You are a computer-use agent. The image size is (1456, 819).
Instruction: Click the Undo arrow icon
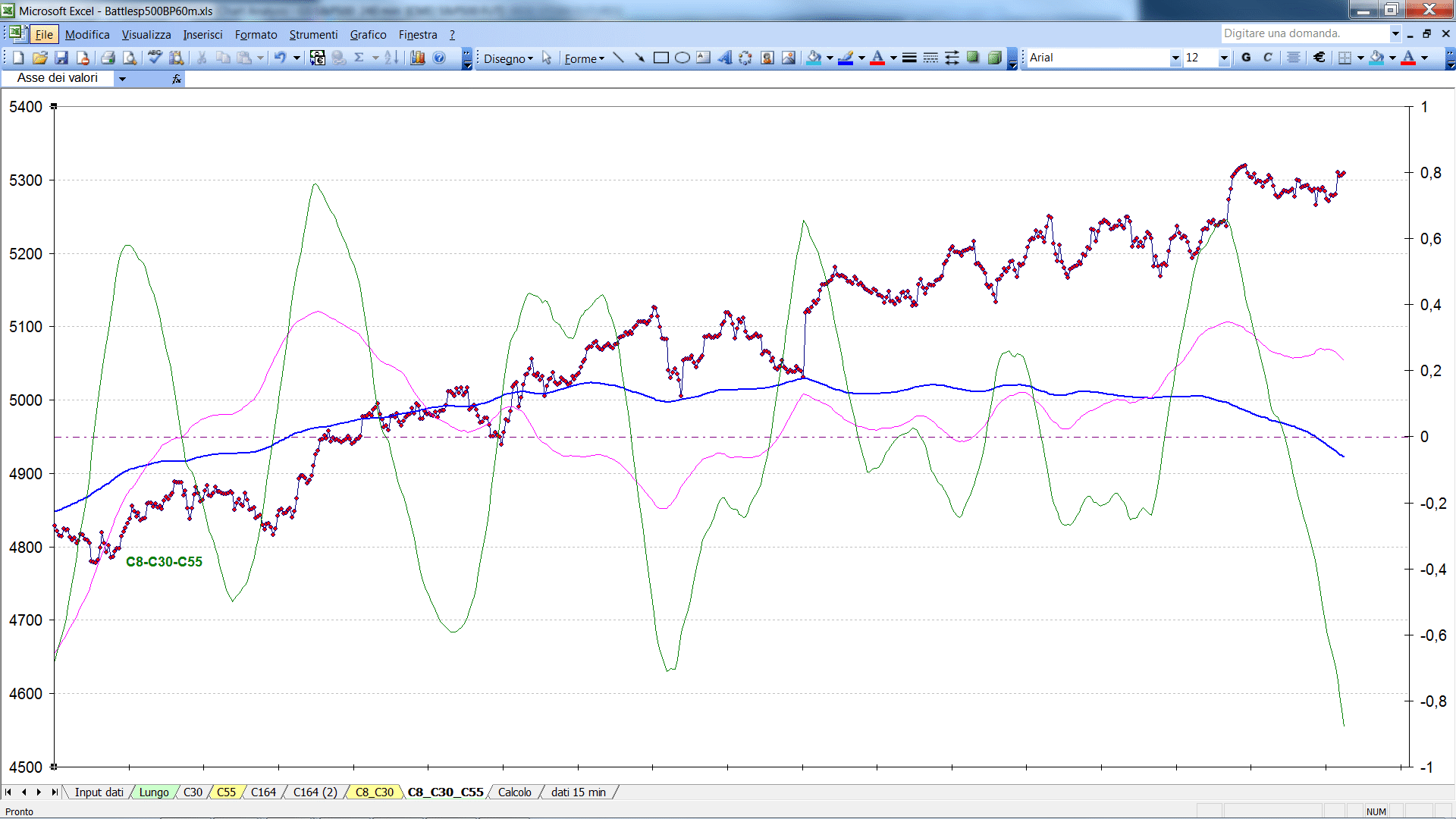(280, 58)
